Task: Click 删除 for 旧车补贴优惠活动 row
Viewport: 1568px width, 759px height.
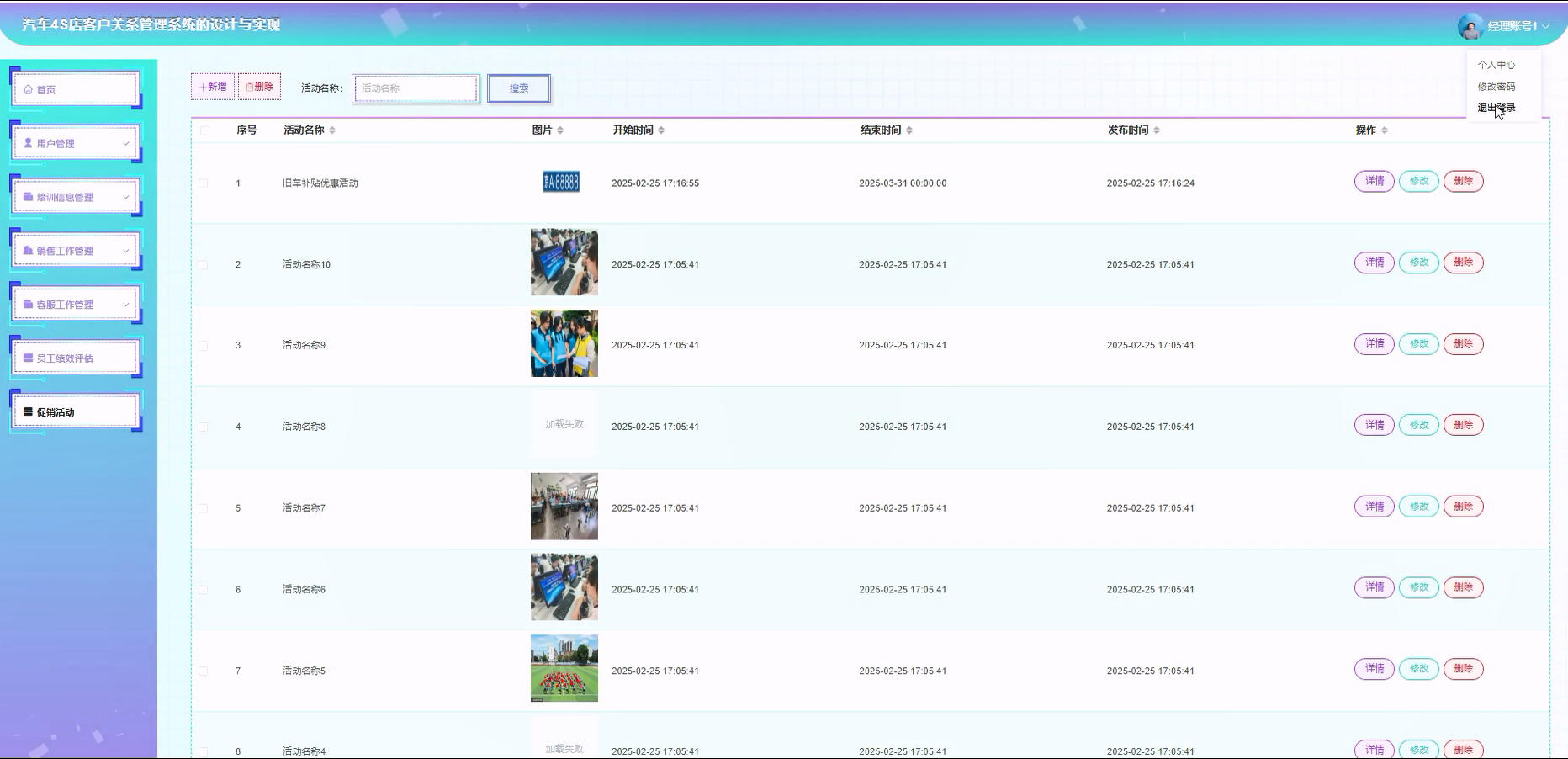Action: click(x=1464, y=181)
